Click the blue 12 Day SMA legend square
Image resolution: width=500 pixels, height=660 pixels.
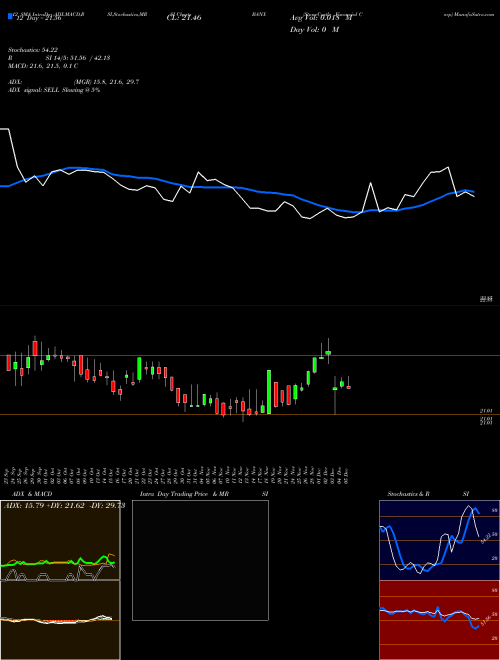11,17
